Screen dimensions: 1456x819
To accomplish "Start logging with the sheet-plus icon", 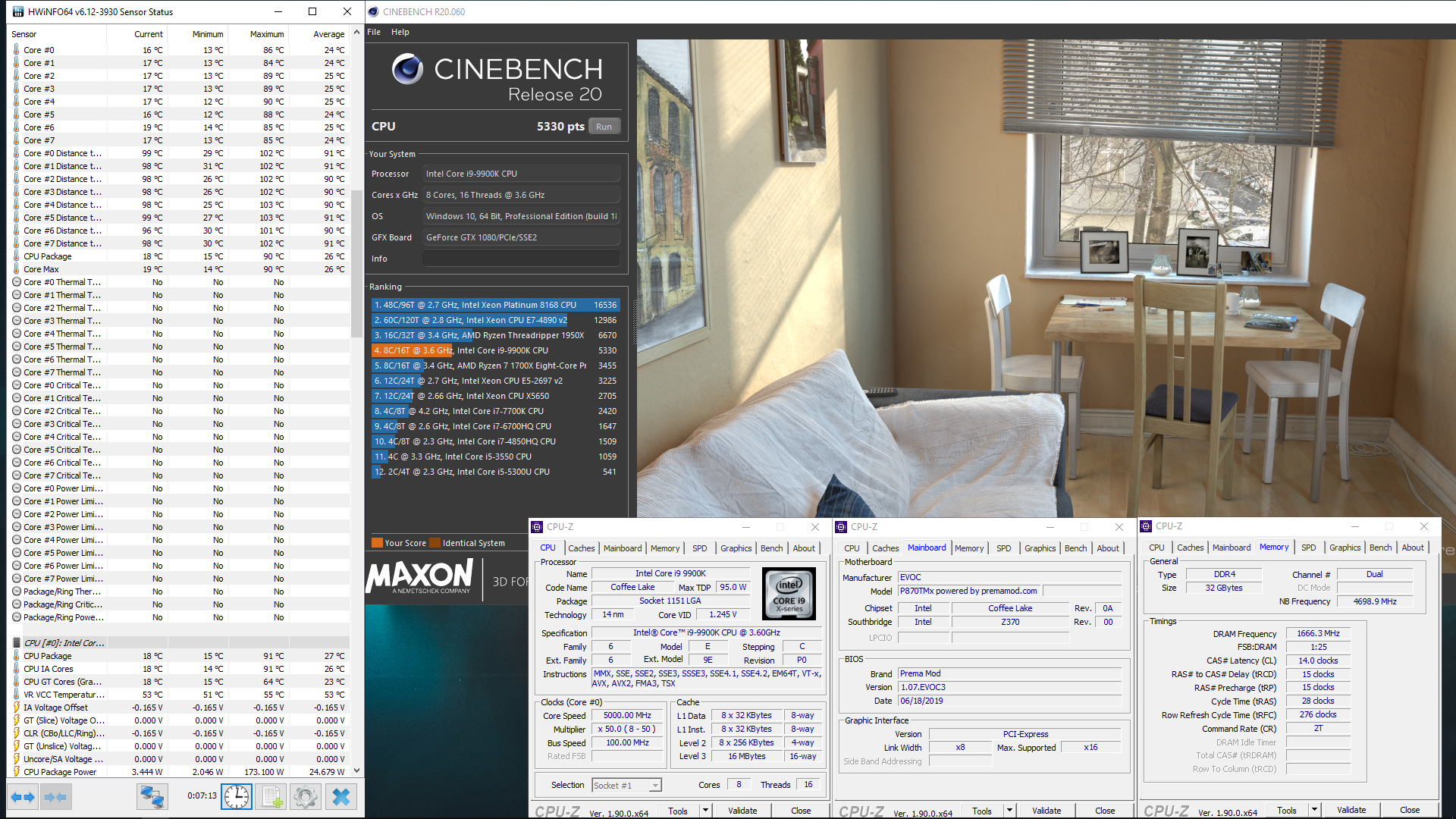I will pos(271,797).
